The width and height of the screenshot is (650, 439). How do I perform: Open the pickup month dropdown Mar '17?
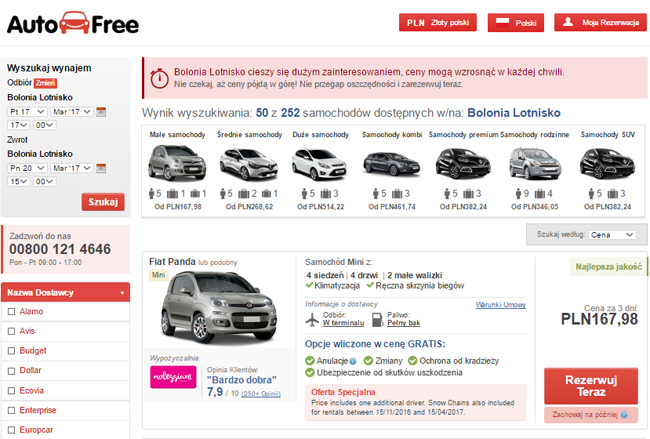[x=72, y=112]
